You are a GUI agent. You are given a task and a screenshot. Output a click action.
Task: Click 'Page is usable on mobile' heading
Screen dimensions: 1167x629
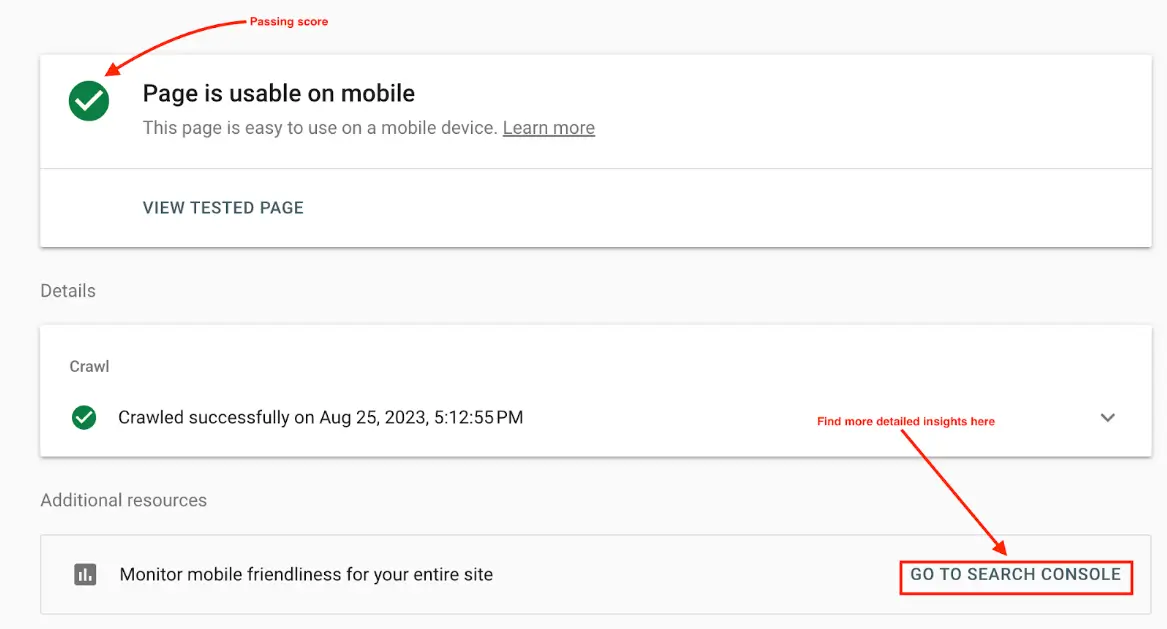(278, 93)
